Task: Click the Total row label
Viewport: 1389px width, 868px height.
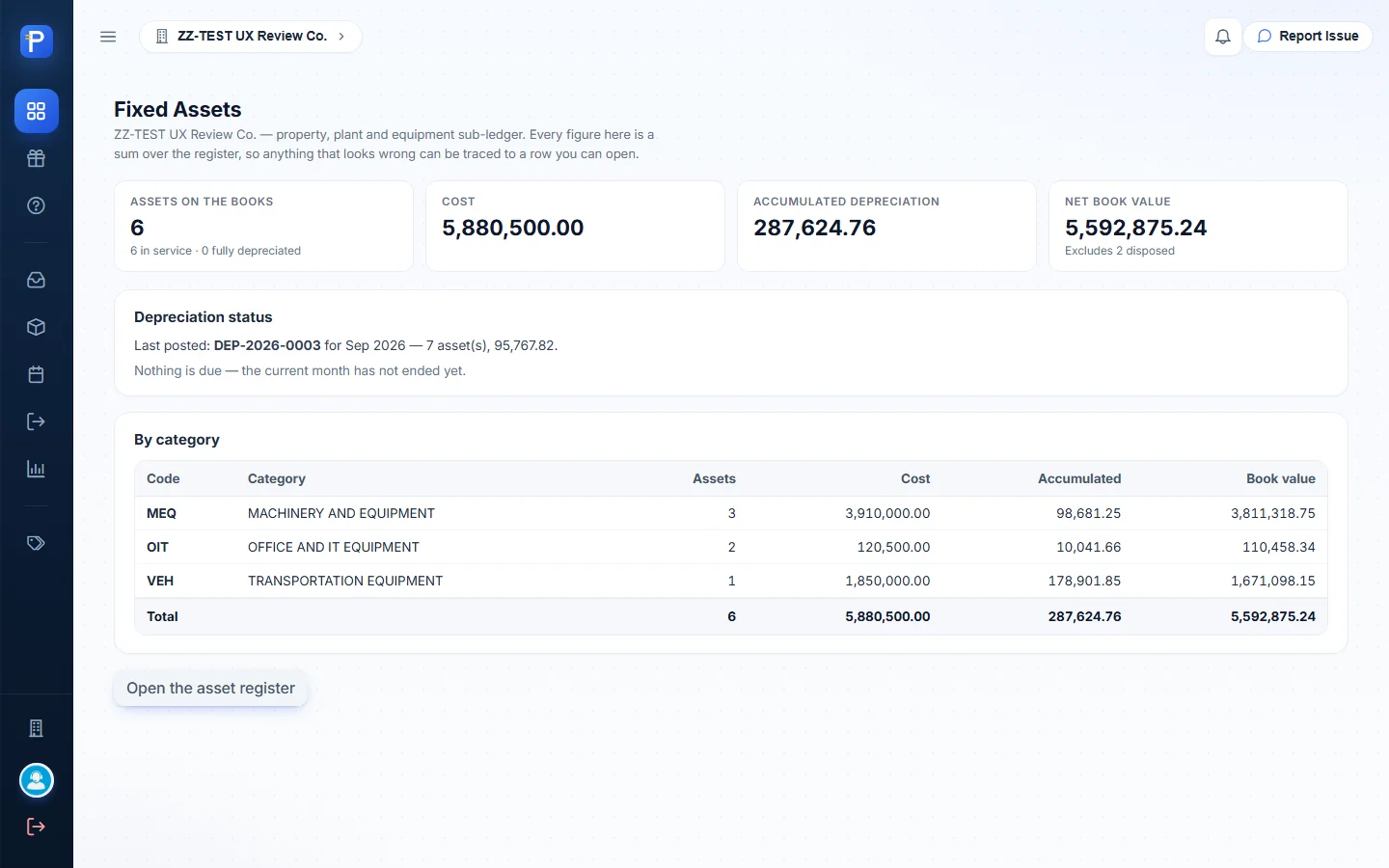Action: click(x=162, y=616)
